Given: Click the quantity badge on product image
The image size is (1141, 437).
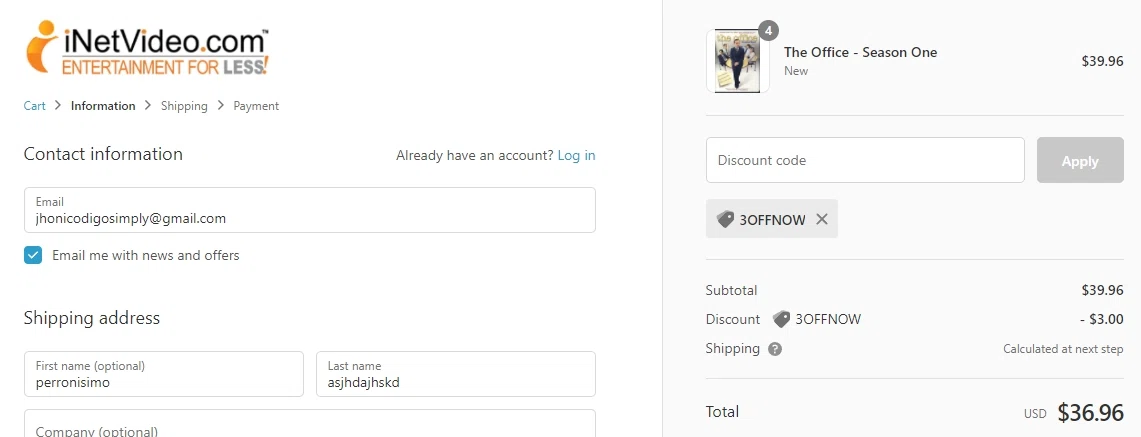Looking at the screenshot, I should pos(768,31).
